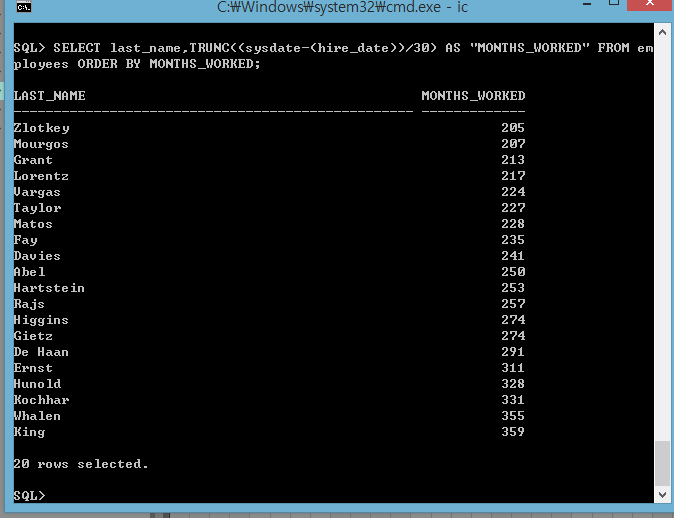Click the value 250 for Abel

(x=513, y=272)
